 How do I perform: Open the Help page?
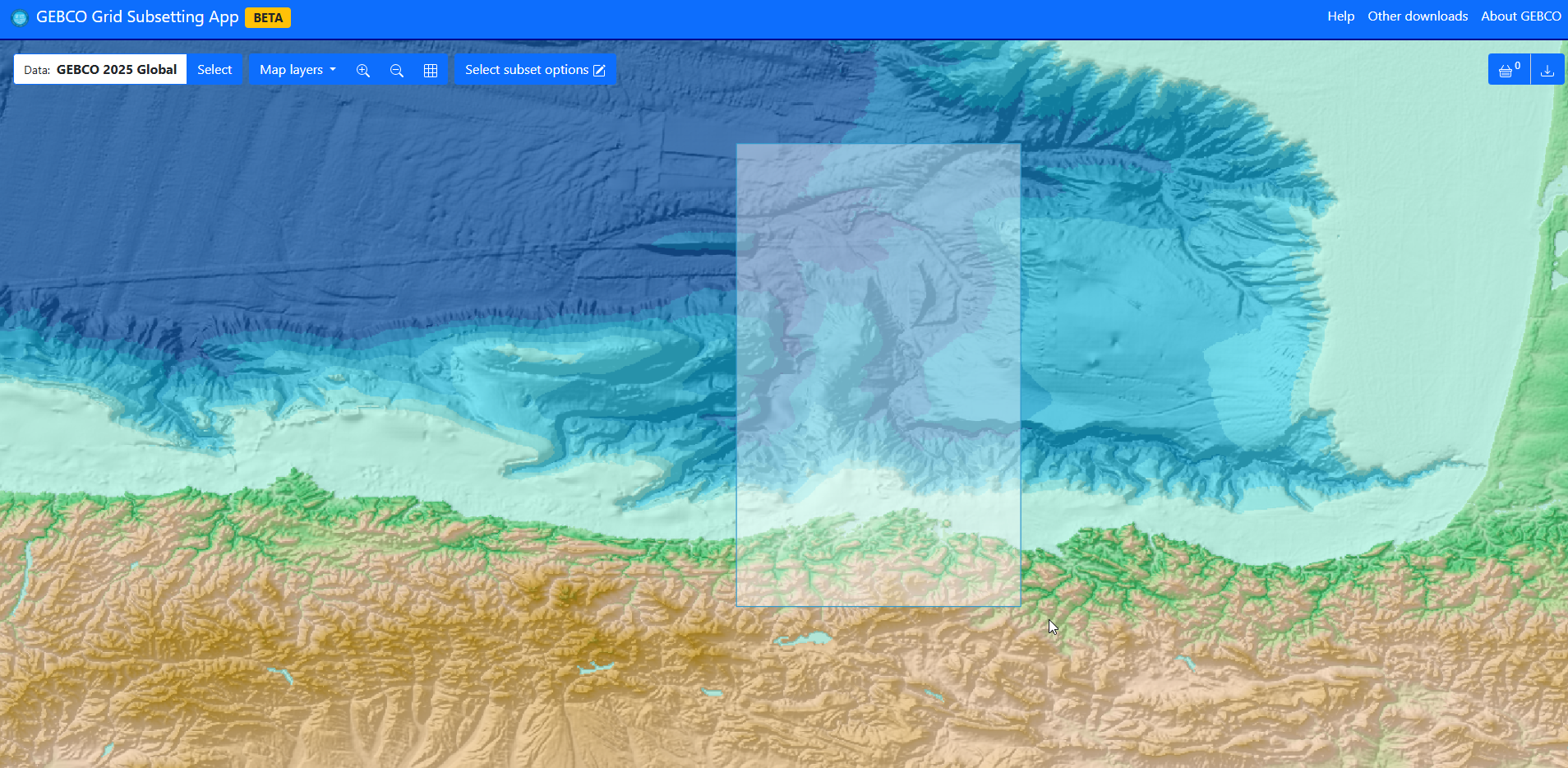(1340, 16)
